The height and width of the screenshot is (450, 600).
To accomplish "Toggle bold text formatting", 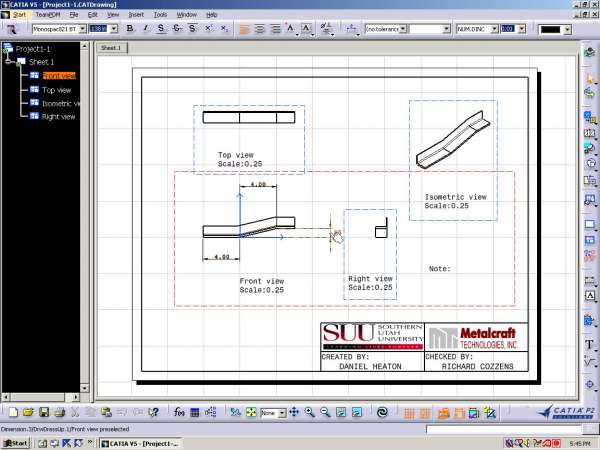I will point(130,28).
